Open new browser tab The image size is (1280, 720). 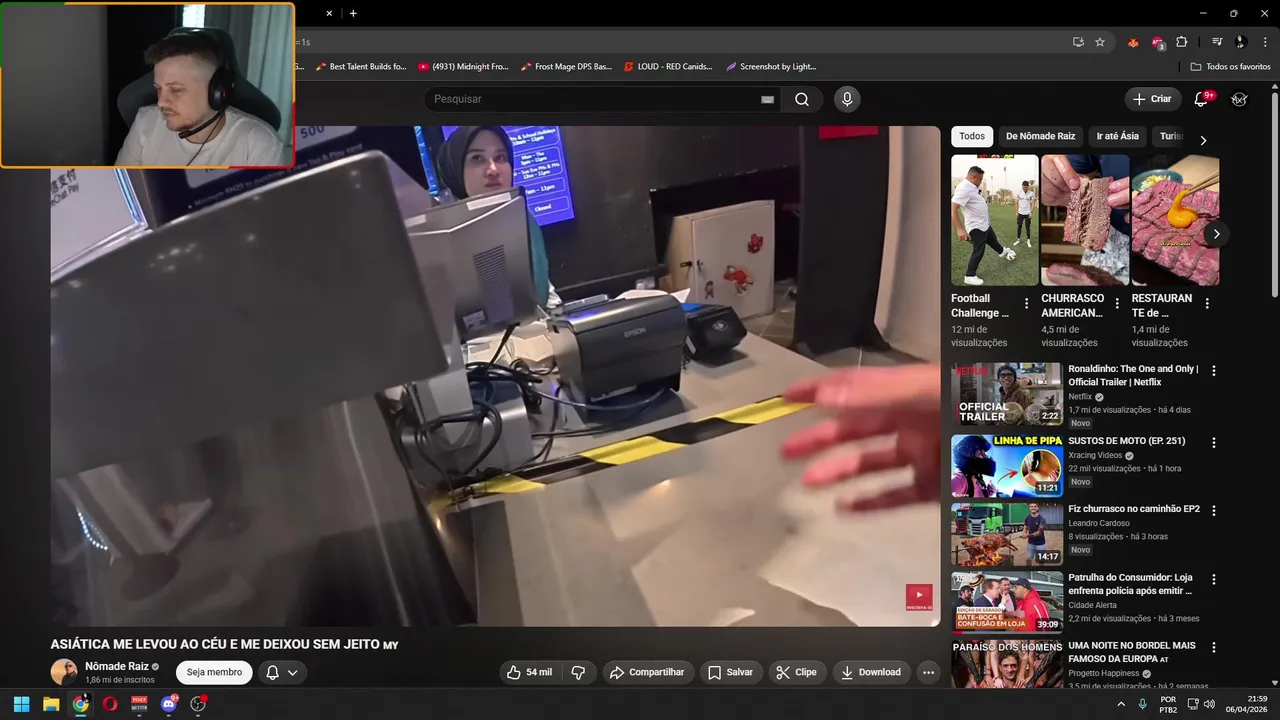[x=353, y=13]
